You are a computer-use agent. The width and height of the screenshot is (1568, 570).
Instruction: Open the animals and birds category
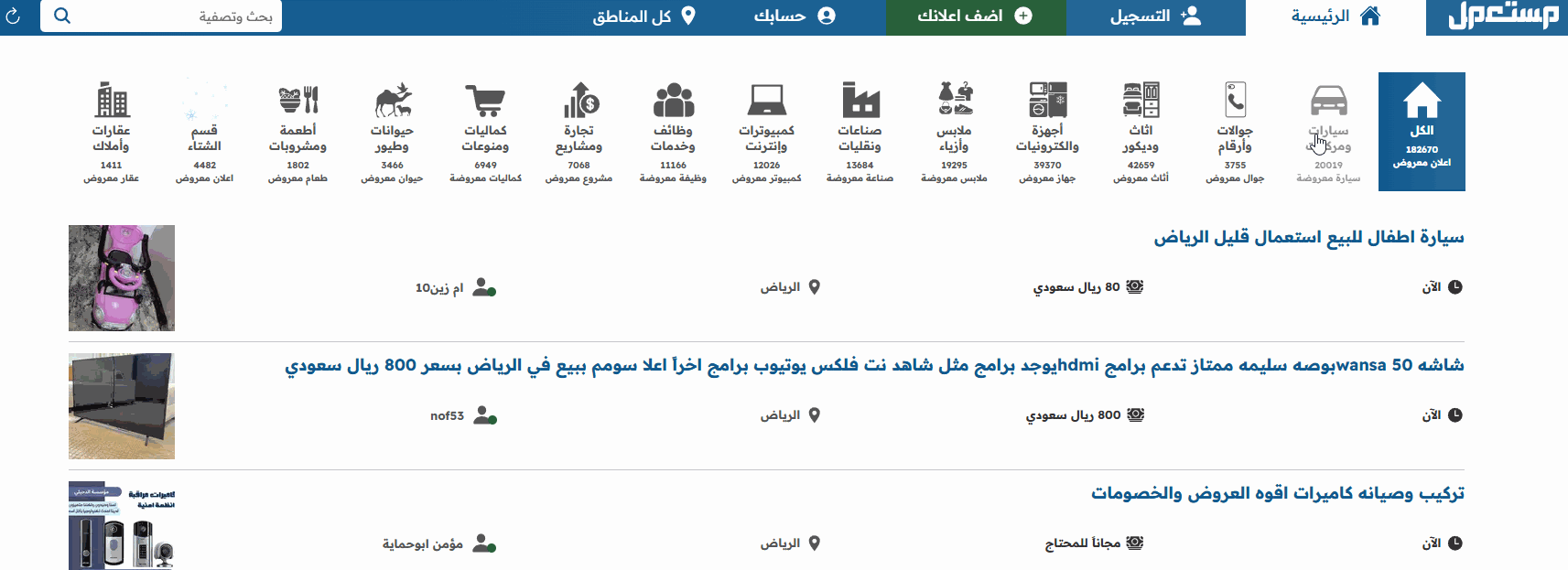coord(392,101)
